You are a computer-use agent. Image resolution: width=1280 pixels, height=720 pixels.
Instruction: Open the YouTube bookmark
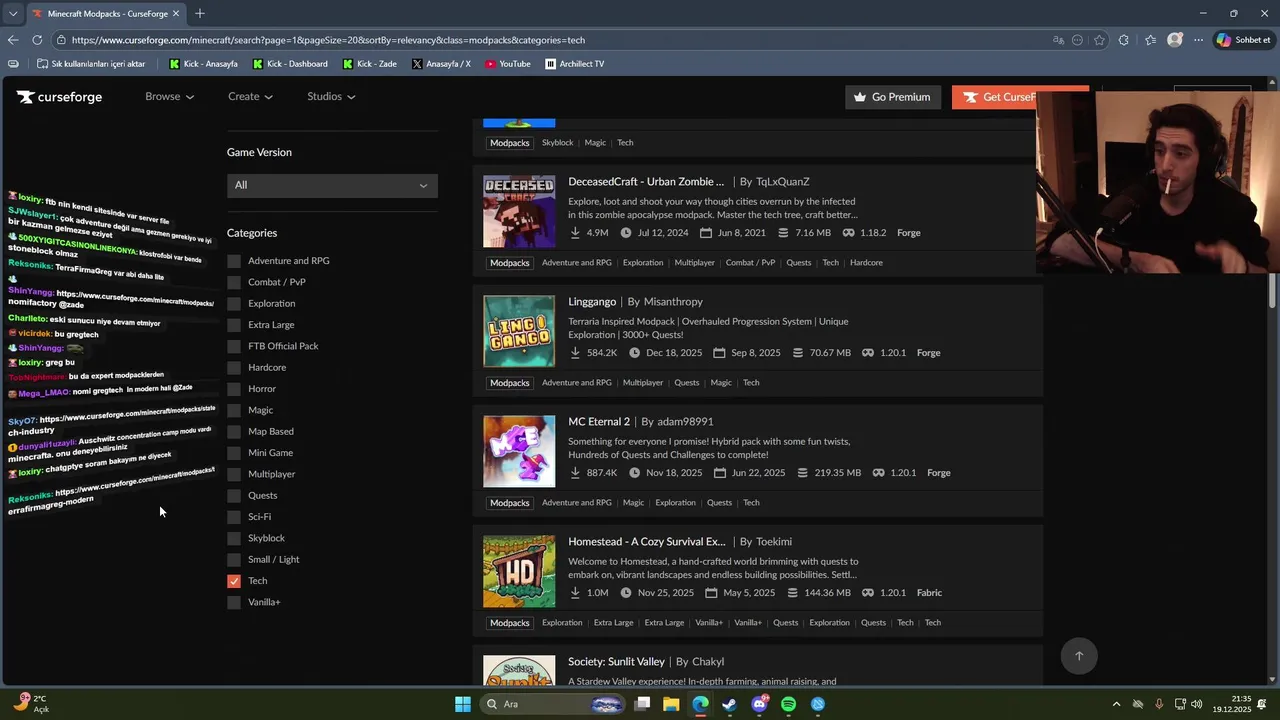[508, 64]
